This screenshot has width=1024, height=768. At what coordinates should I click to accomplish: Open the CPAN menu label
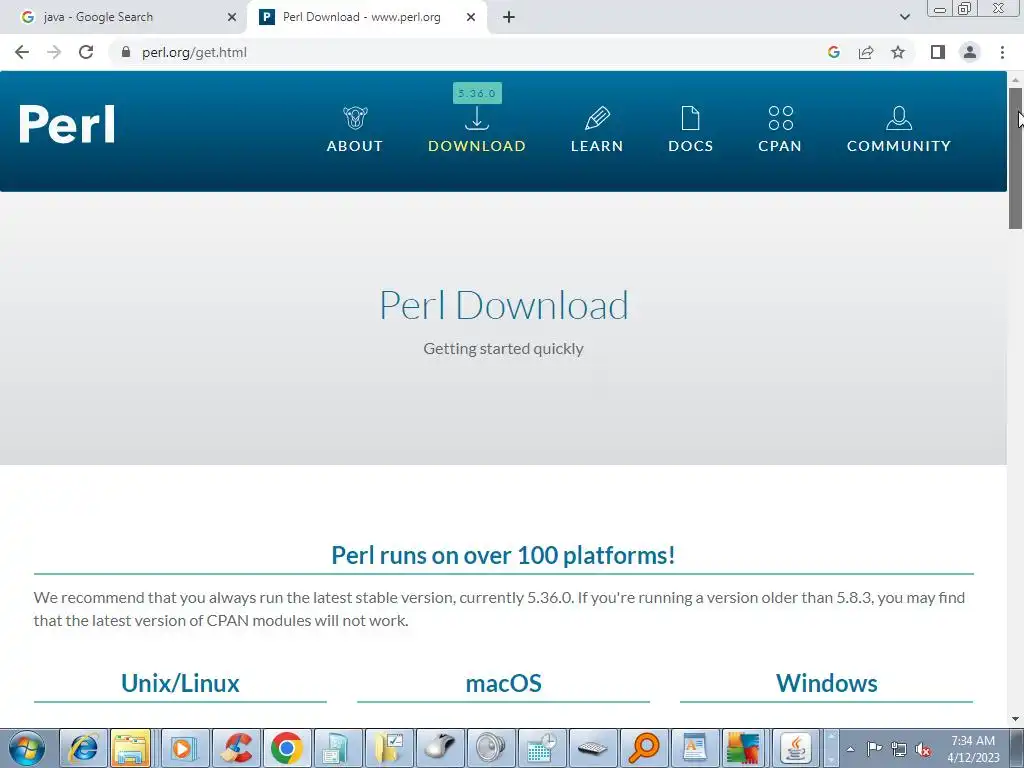point(780,146)
